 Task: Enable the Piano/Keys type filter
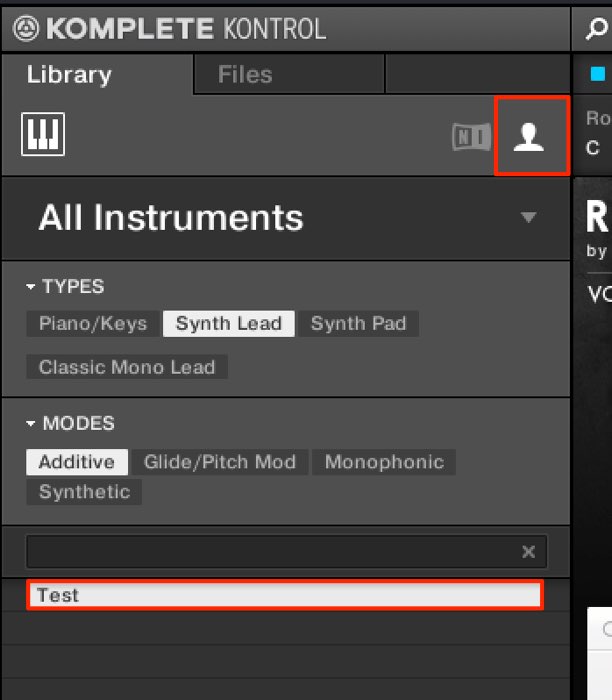pos(93,324)
